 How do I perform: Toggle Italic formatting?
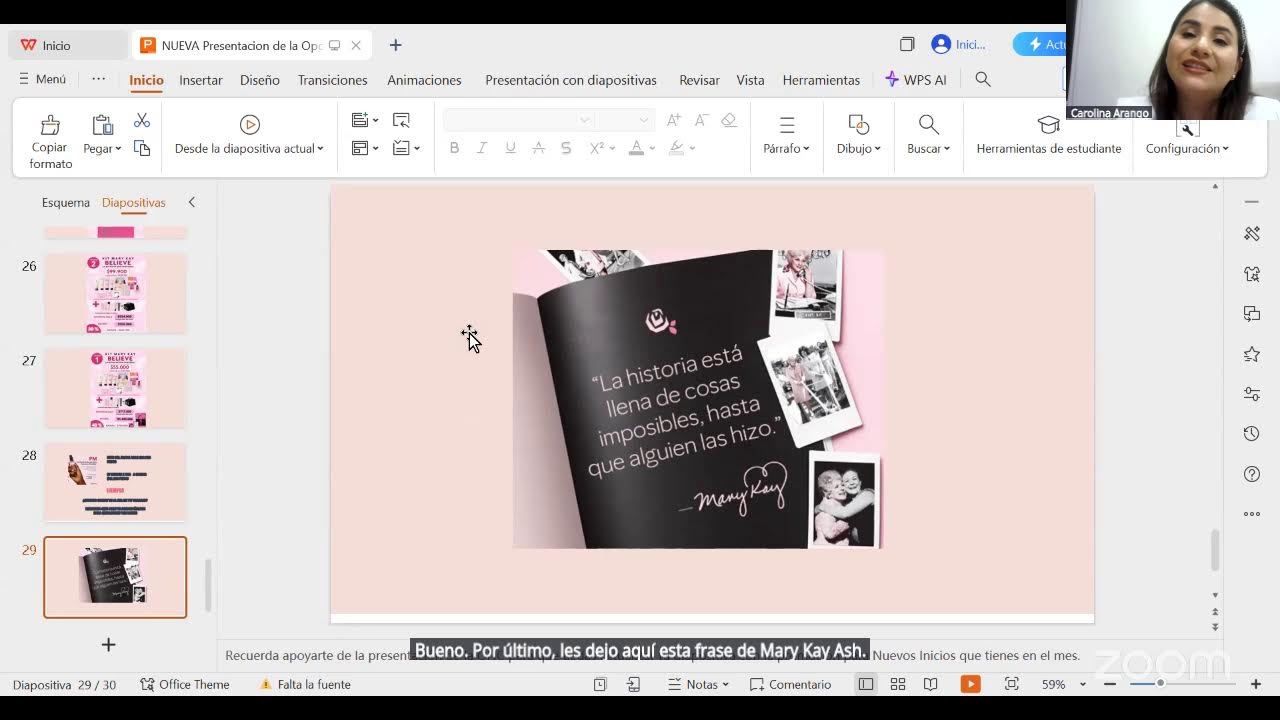tap(482, 148)
